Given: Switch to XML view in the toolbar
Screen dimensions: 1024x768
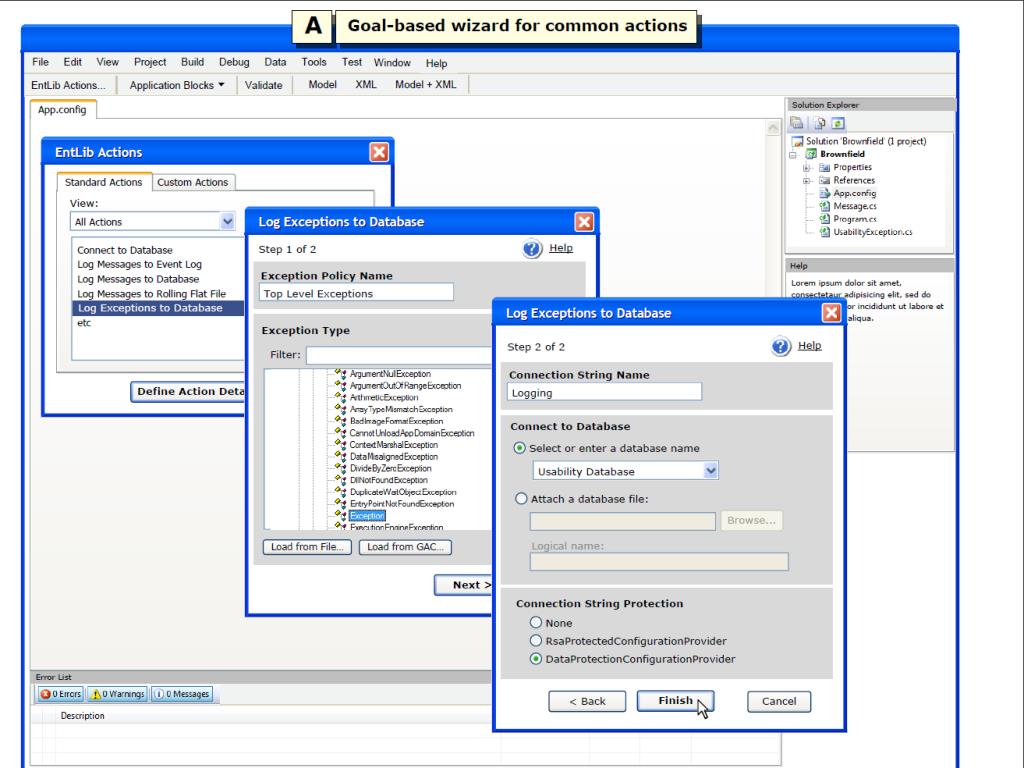Looking at the screenshot, I should [366, 84].
